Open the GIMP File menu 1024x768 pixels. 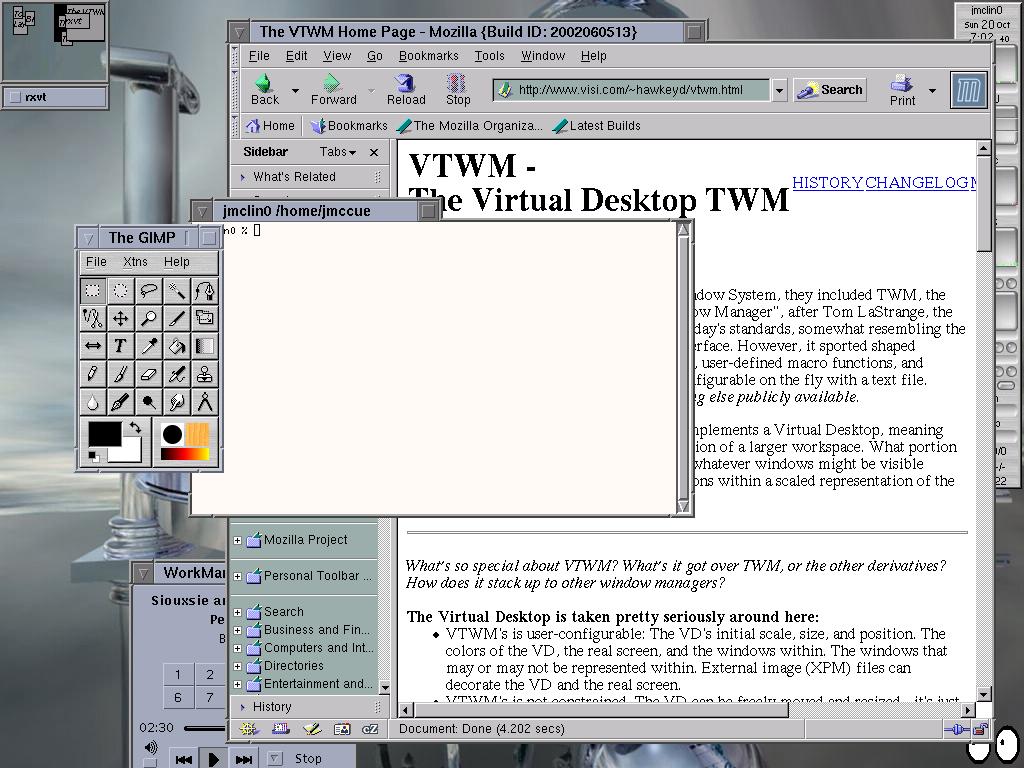pyautogui.click(x=96, y=262)
